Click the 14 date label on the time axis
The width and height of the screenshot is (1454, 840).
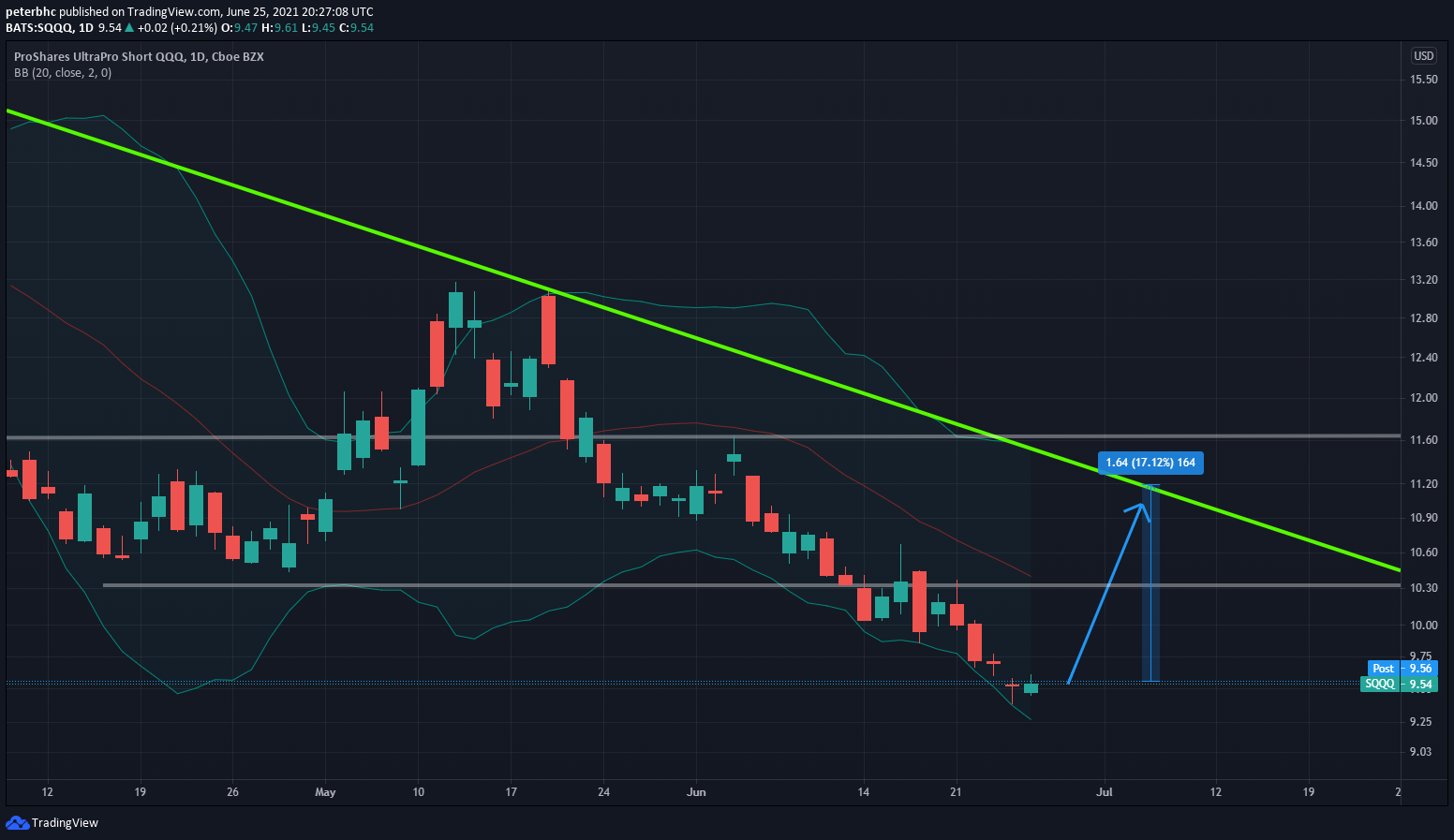click(863, 792)
